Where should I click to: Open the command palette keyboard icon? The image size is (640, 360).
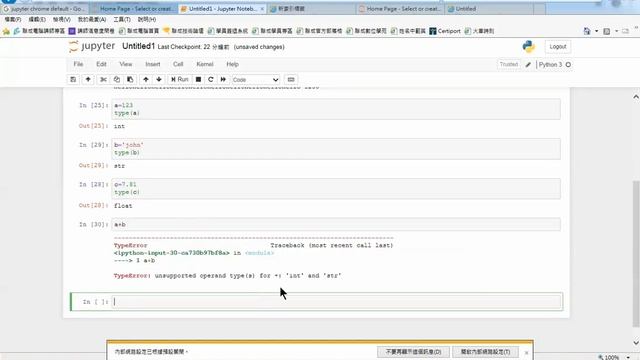click(x=291, y=80)
